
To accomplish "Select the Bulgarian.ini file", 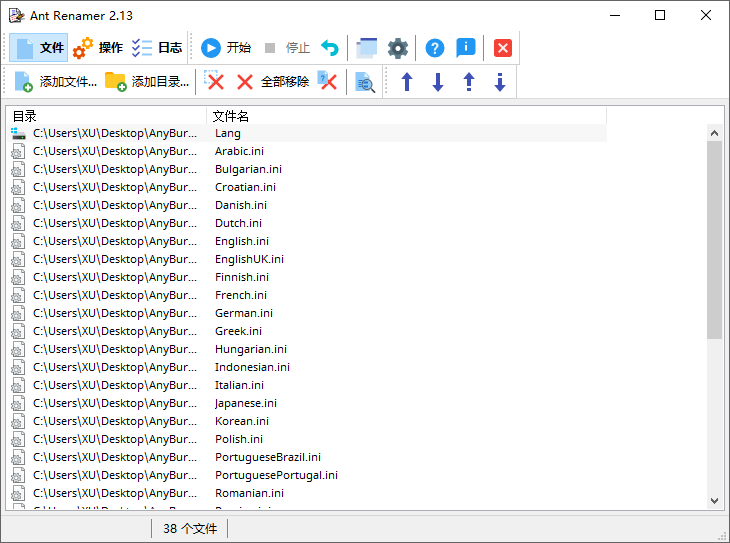I will coord(308,169).
